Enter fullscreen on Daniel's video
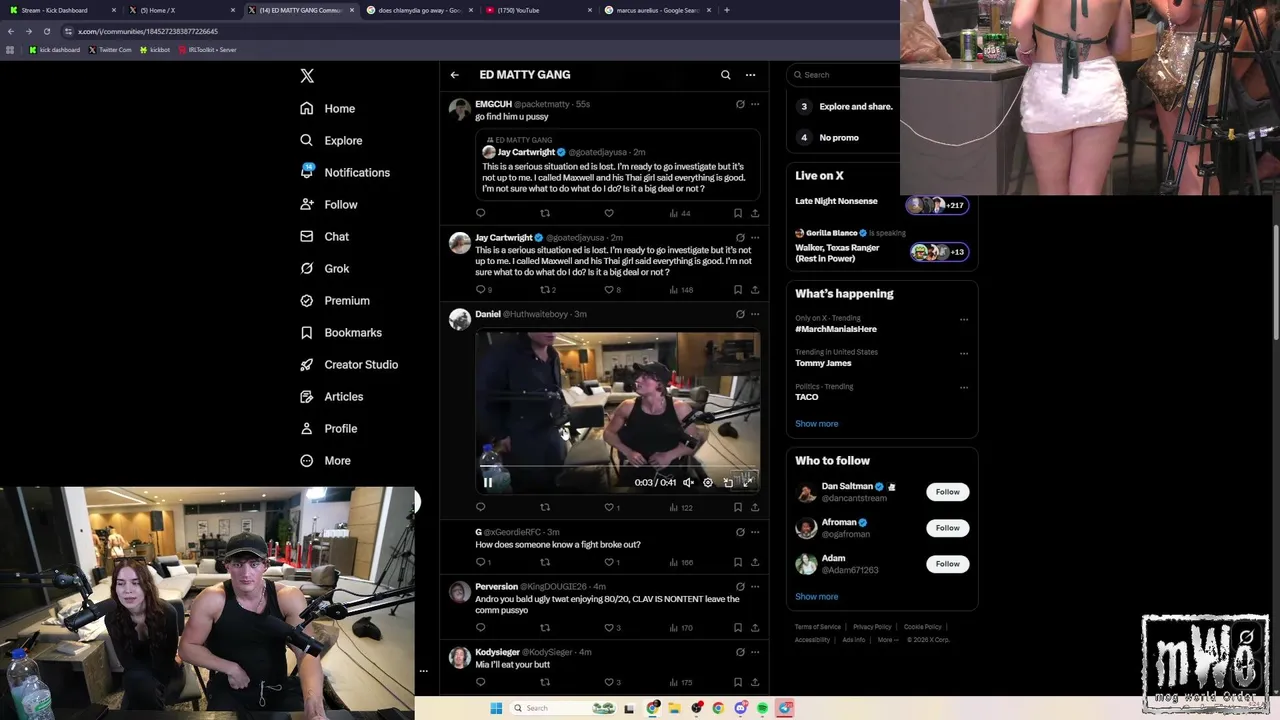This screenshot has width=1280, height=720. point(747,482)
